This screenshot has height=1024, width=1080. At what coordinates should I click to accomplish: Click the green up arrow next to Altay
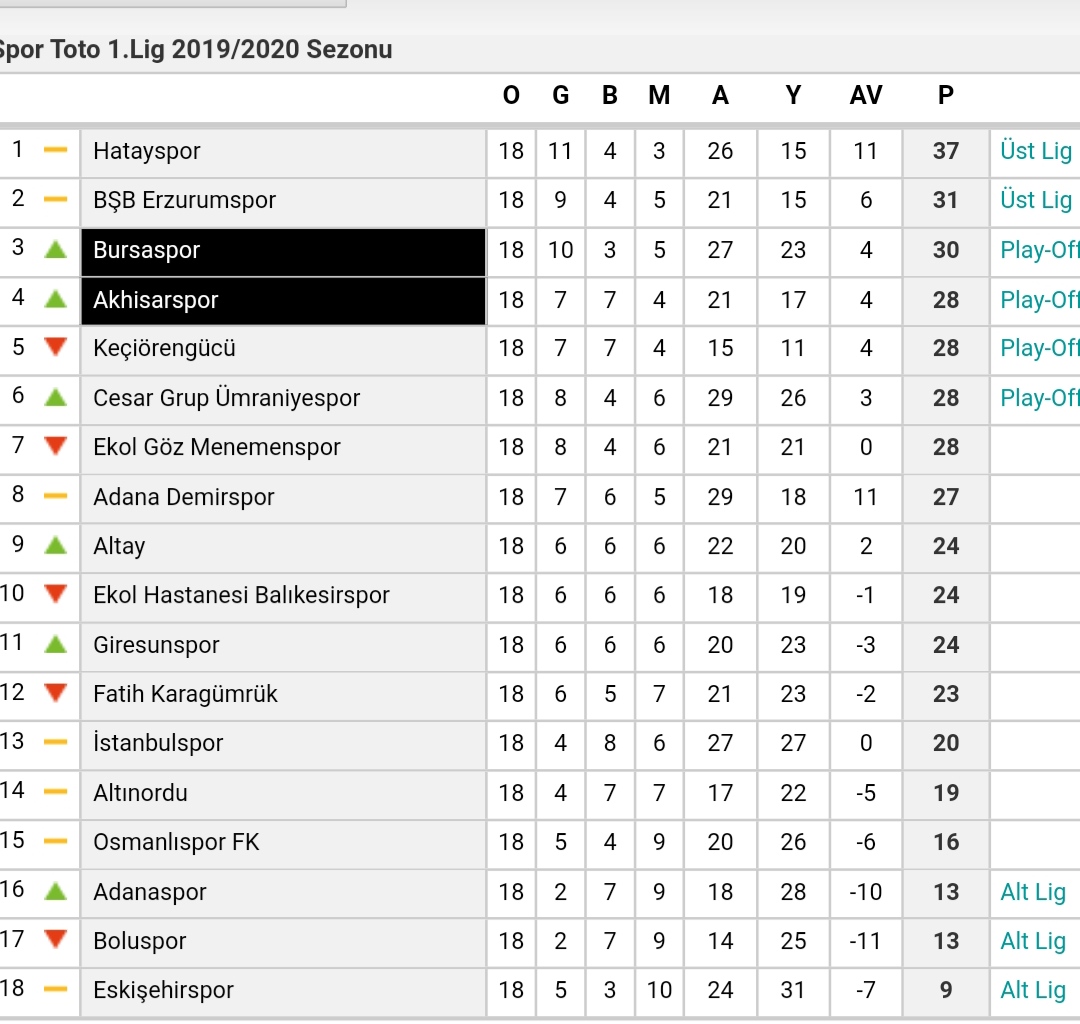[x=55, y=545]
